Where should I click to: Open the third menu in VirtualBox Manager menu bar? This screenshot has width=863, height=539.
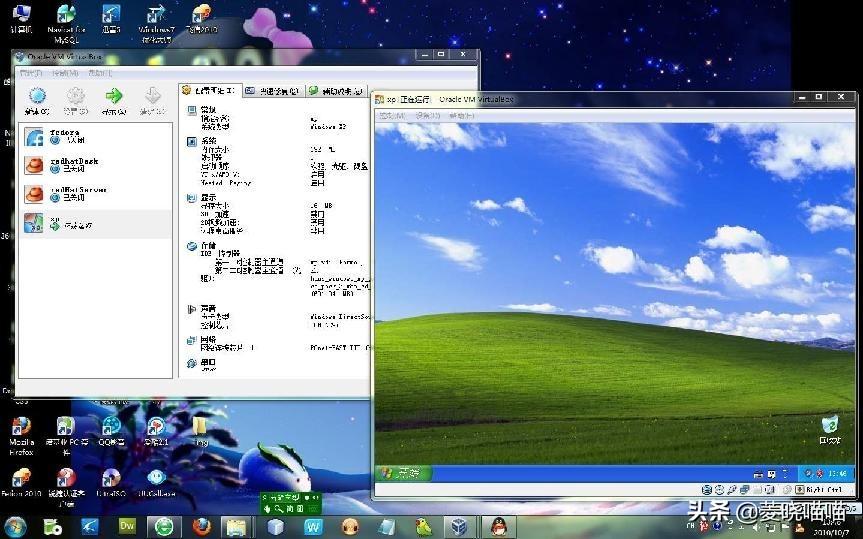tap(100, 73)
